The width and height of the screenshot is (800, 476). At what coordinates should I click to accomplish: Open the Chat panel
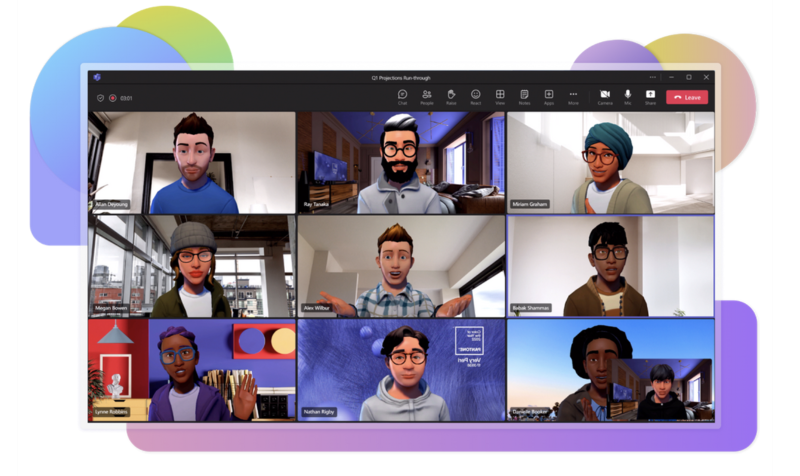click(x=402, y=96)
